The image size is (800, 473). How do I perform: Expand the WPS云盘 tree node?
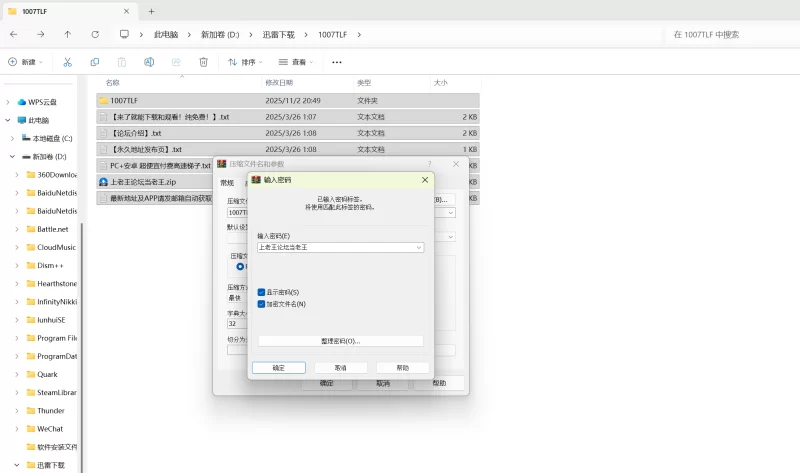click(x=8, y=102)
